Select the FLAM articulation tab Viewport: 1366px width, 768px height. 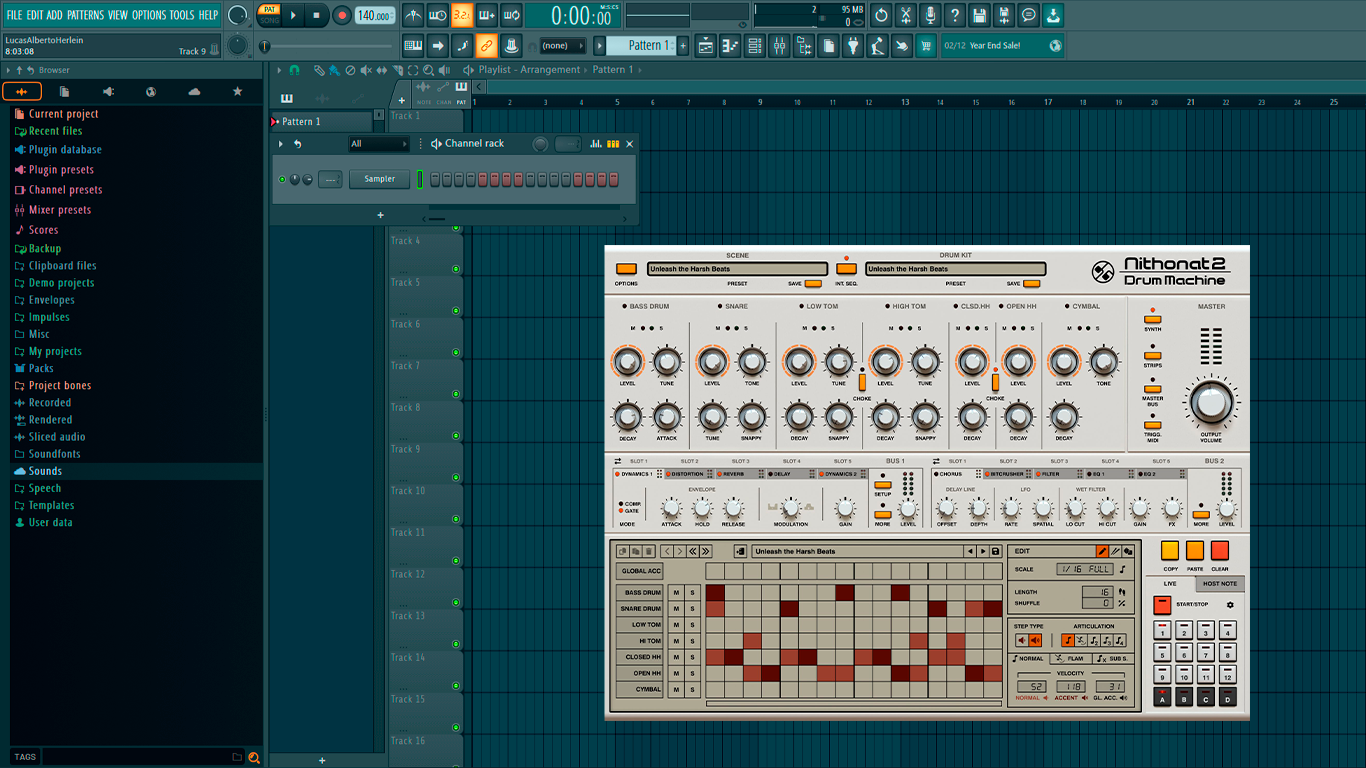click(1071, 658)
